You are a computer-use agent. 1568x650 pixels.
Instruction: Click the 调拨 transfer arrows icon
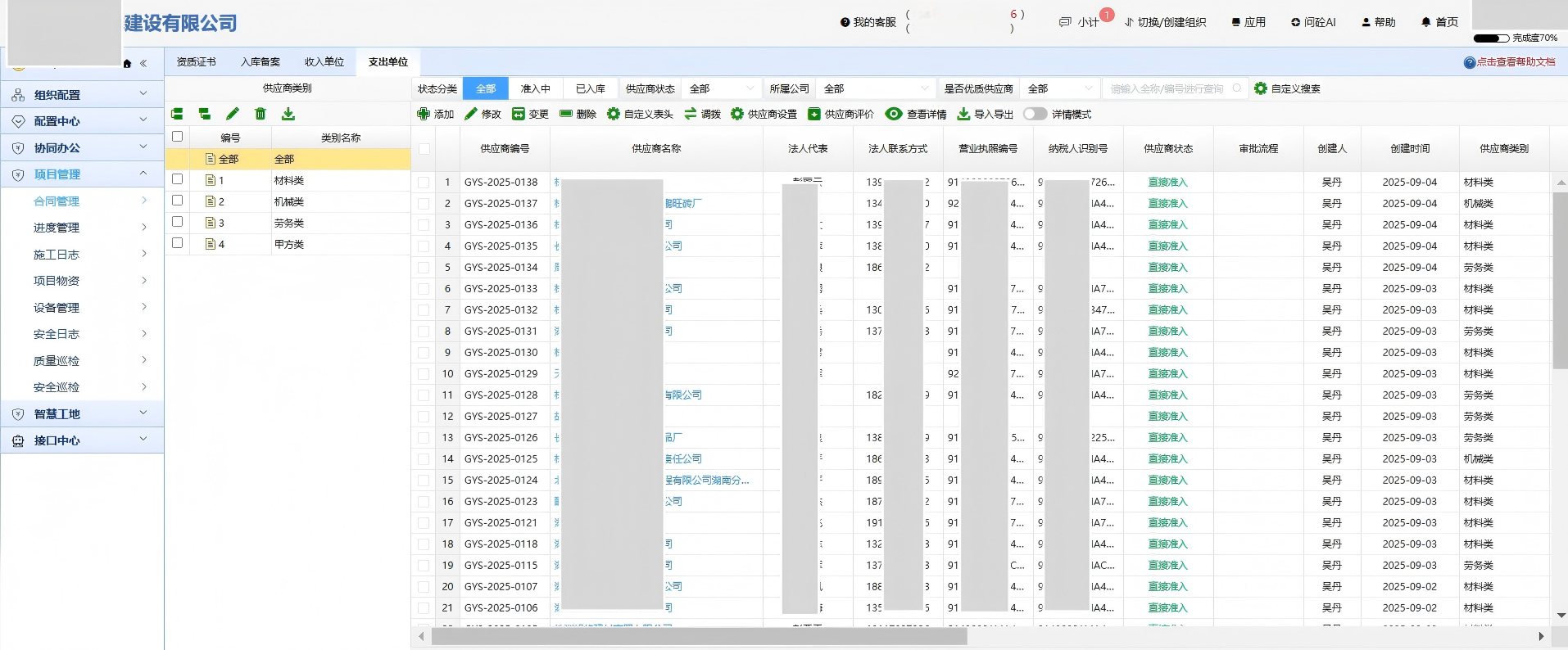691,114
